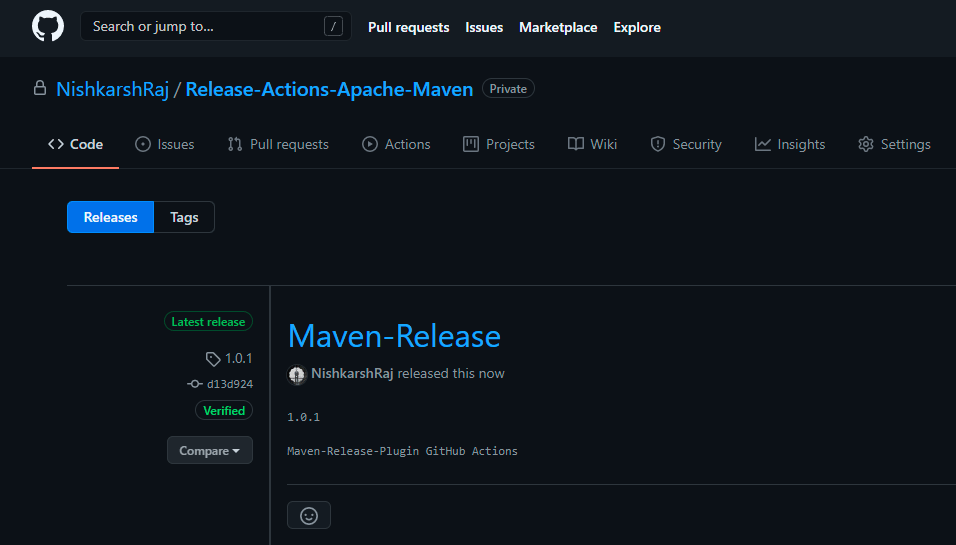Open the Wiki tab
The width and height of the screenshot is (956, 545).
pyautogui.click(x=592, y=144)
